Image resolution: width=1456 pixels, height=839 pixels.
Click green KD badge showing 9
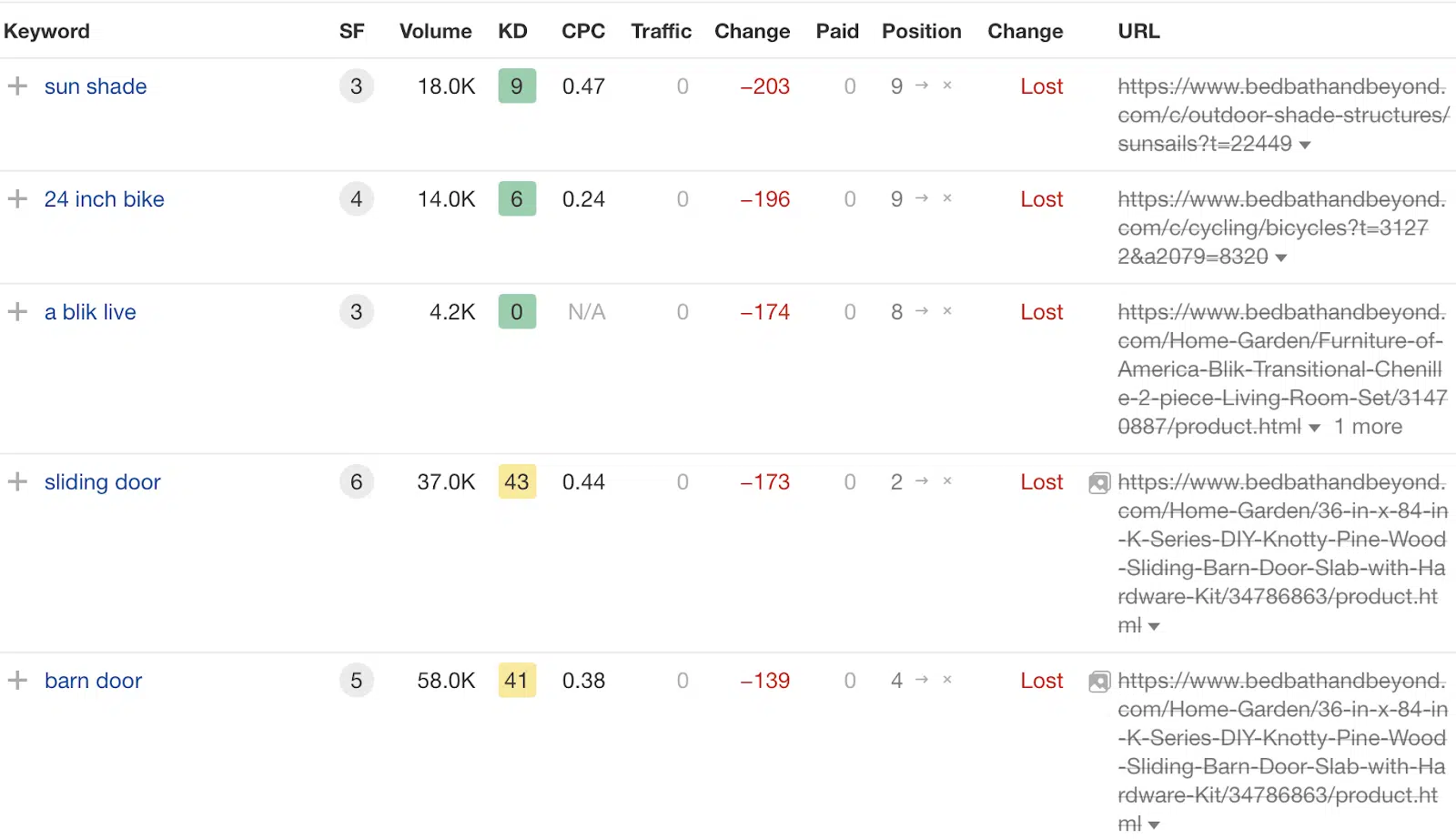517,86
